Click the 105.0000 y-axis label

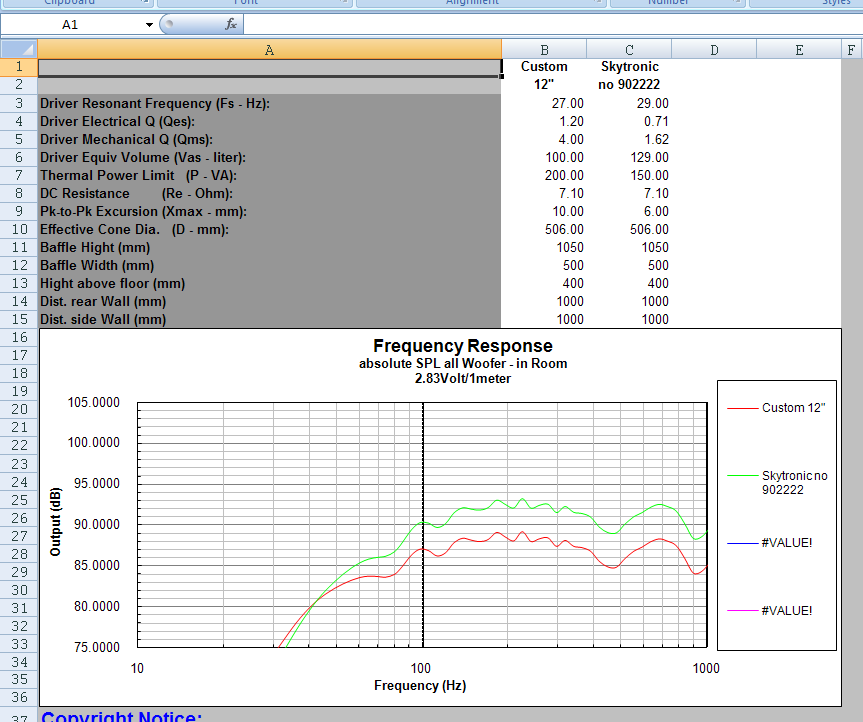point(94,402)
